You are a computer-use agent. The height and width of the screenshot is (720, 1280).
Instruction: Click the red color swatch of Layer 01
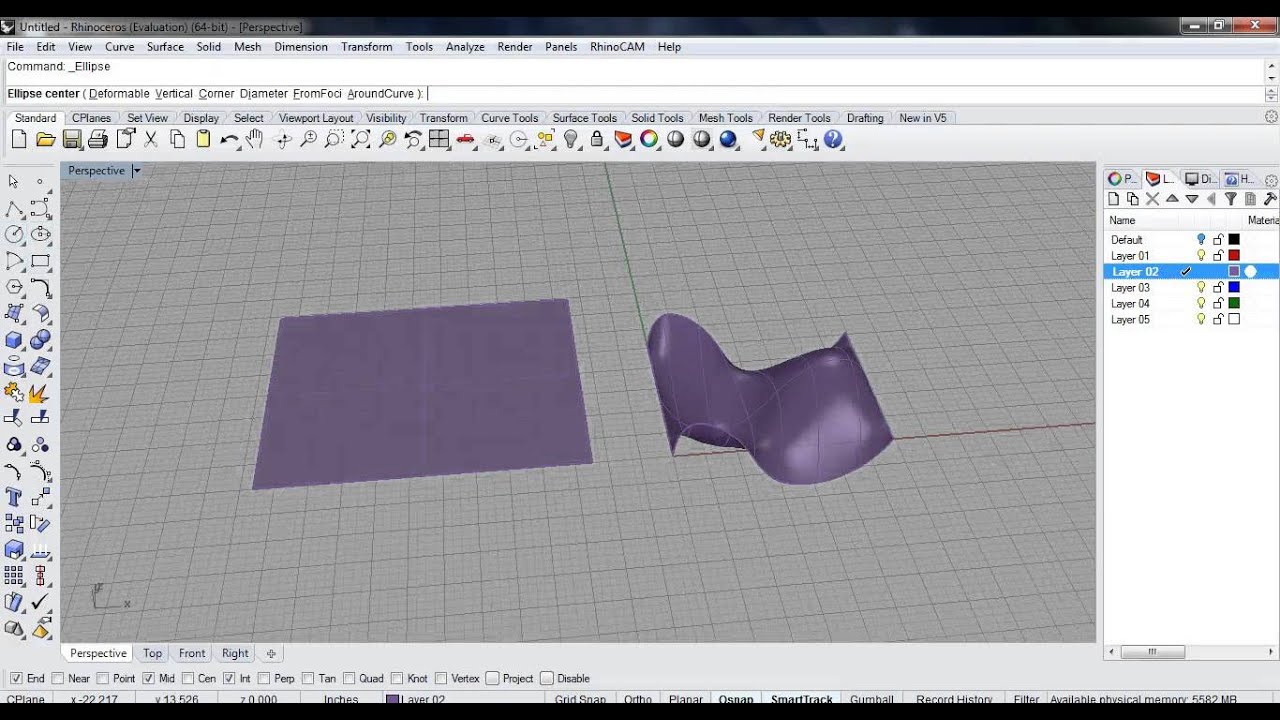click(x=1234, y=255)
